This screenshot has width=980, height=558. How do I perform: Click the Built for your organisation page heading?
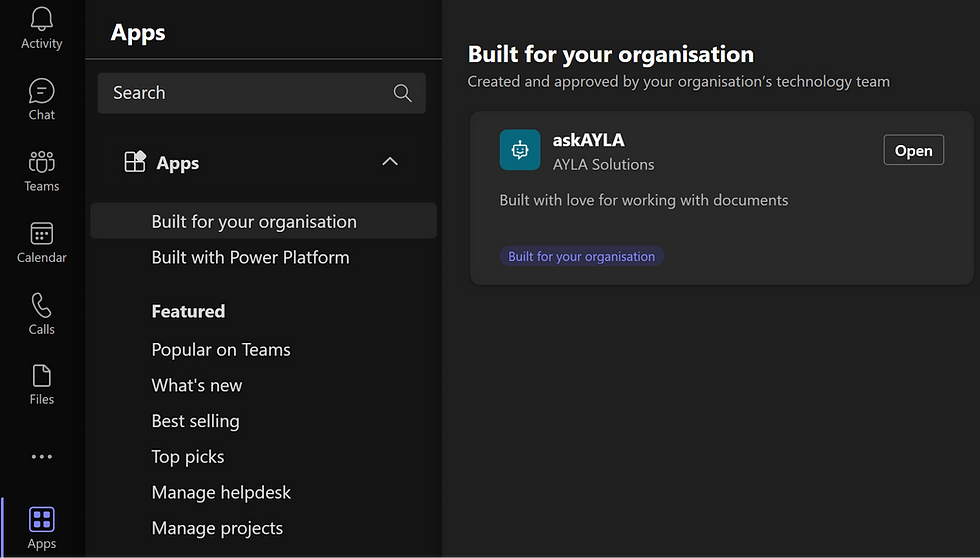click(x=611, y=54)
